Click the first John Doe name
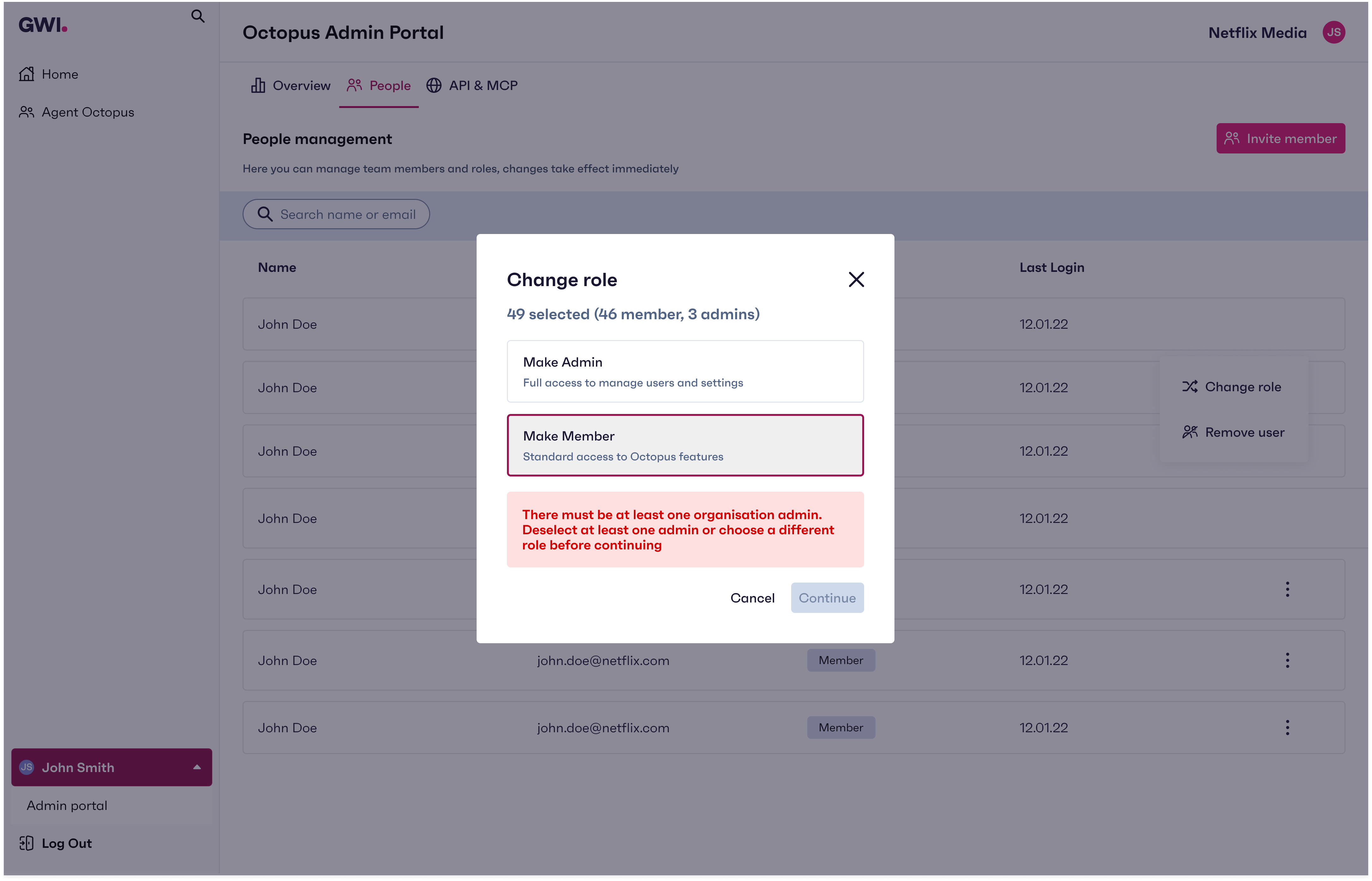1372x881 pixels. click(287, 324)
